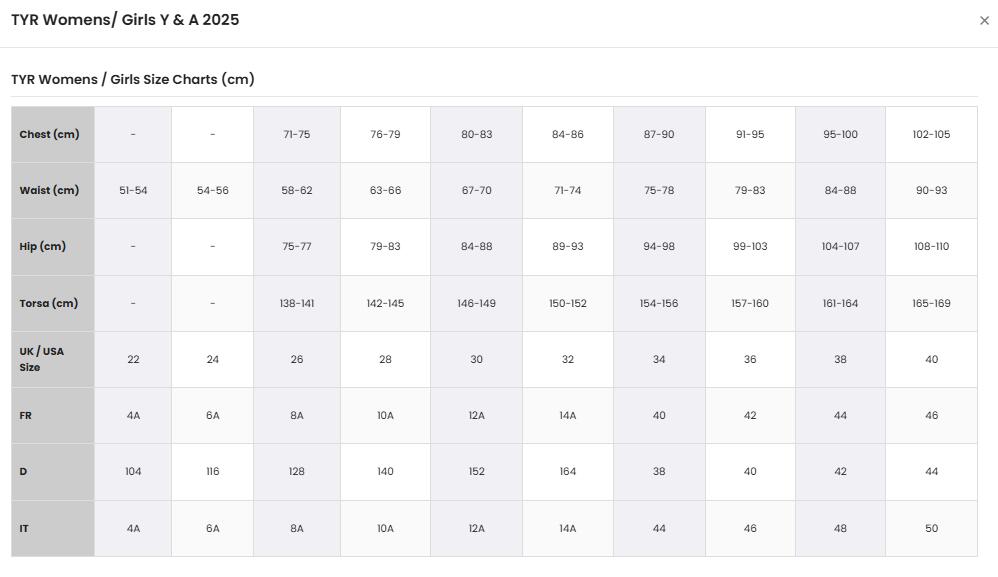Click the Chest (cm) row header
The height and width of the screenshot is (577, 998).
tap(53, 134)
